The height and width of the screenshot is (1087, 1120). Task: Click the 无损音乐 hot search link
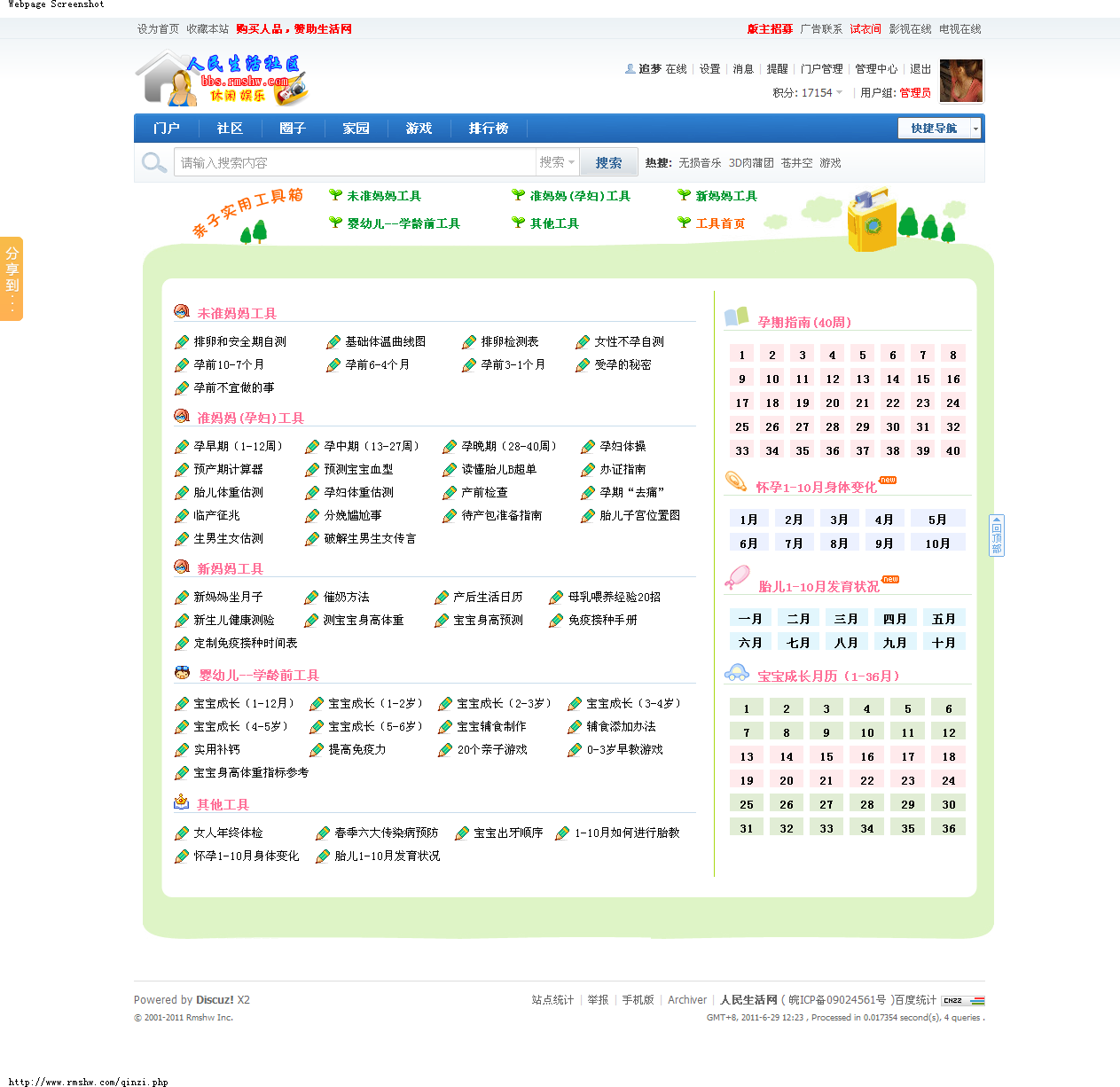[700, 163]
